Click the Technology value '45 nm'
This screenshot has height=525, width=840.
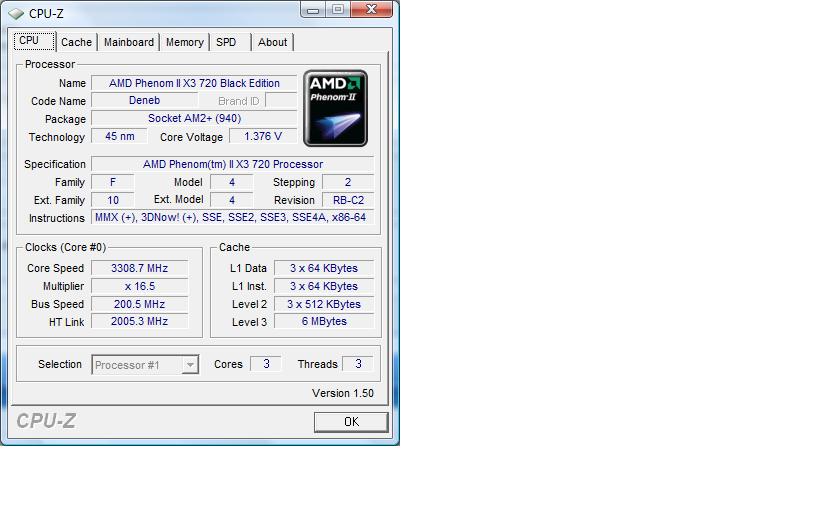[x=119, y=137]
